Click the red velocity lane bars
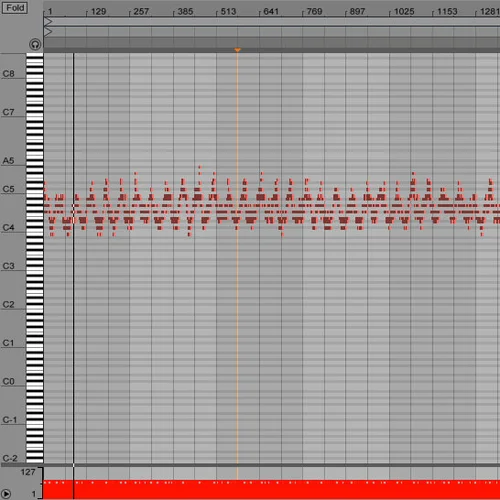500x500 pixels. click(x=272, y=490)
